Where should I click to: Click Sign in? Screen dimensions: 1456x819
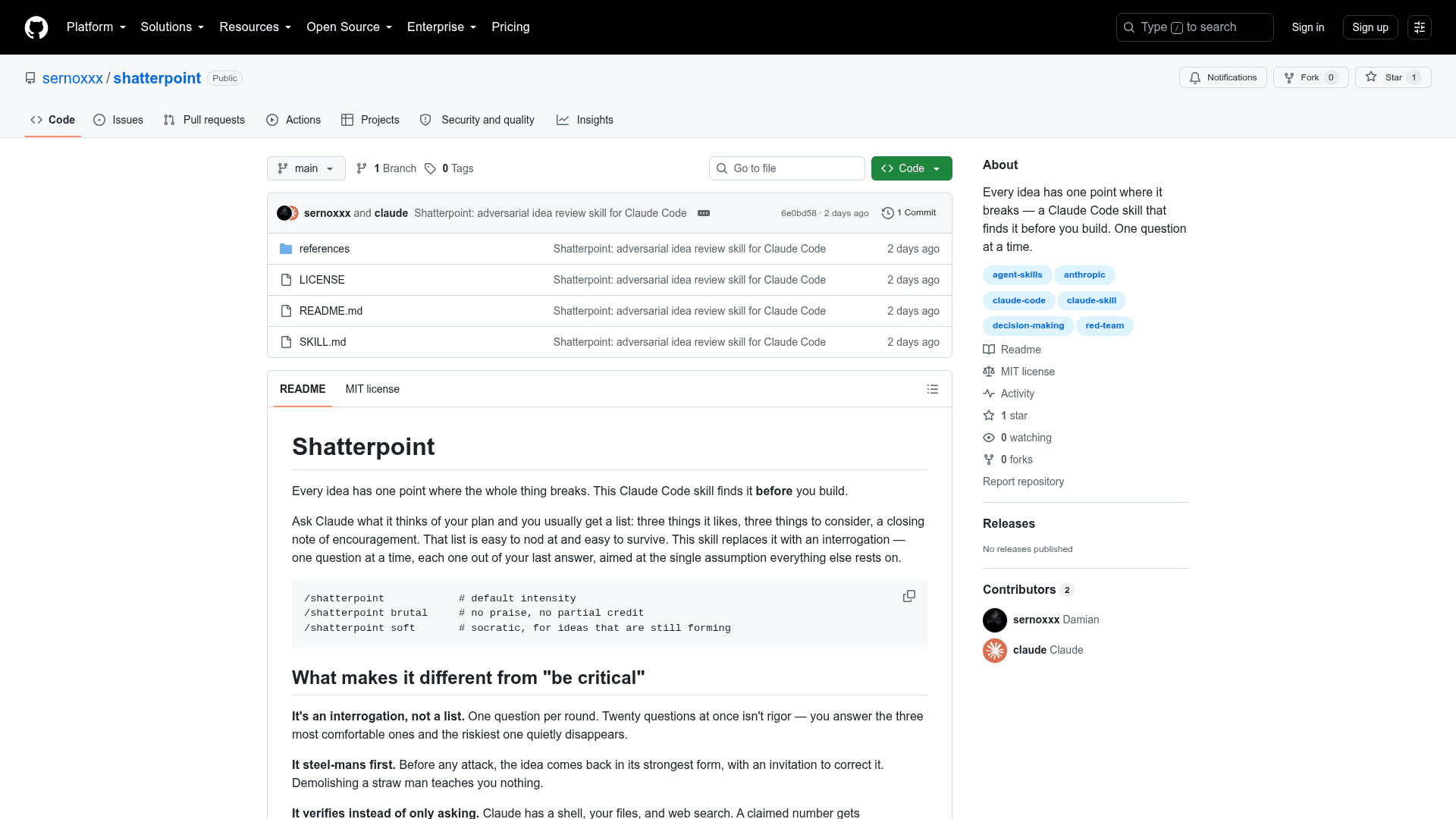point(1308,27)
